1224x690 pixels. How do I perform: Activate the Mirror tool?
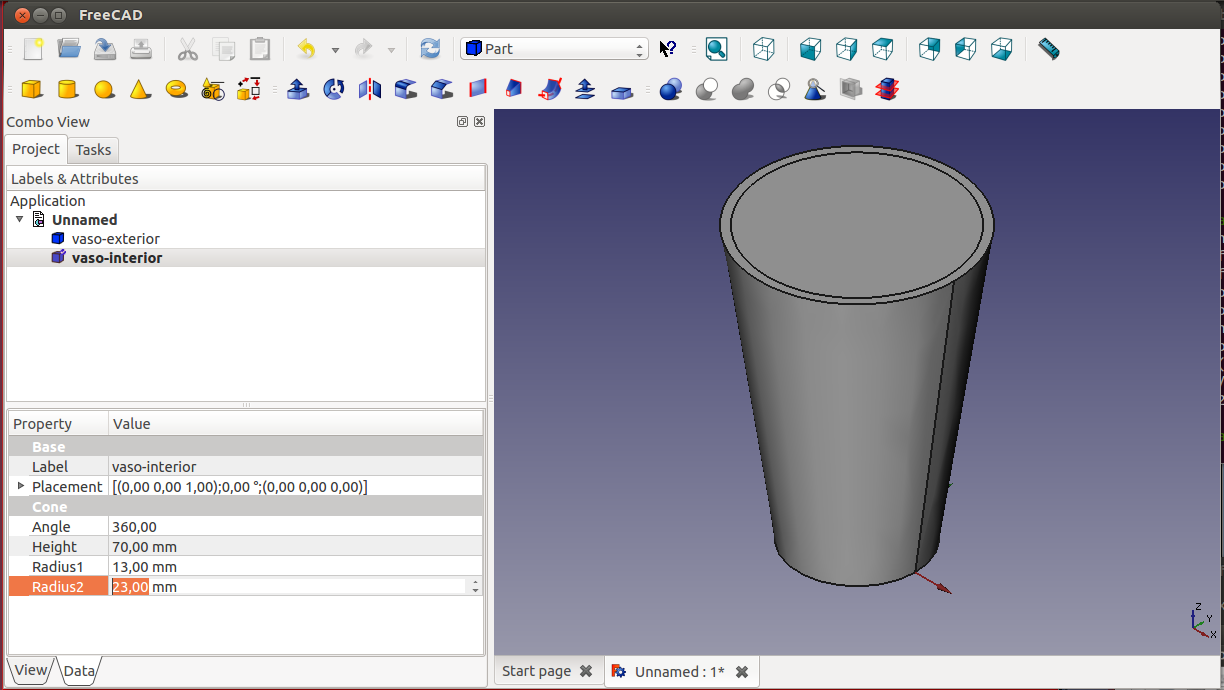pos(370,90)
